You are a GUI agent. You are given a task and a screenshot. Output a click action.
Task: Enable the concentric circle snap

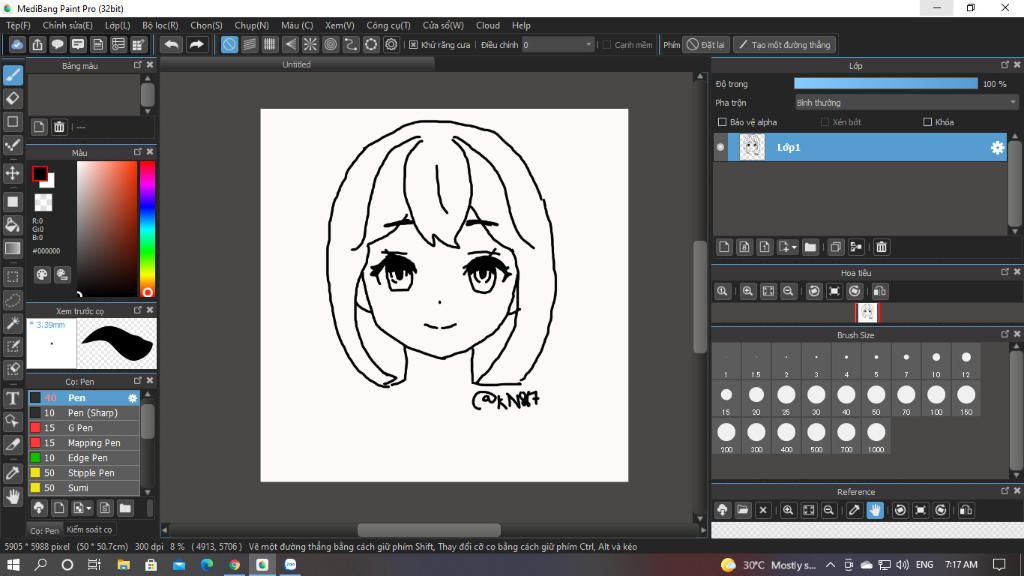330,44
